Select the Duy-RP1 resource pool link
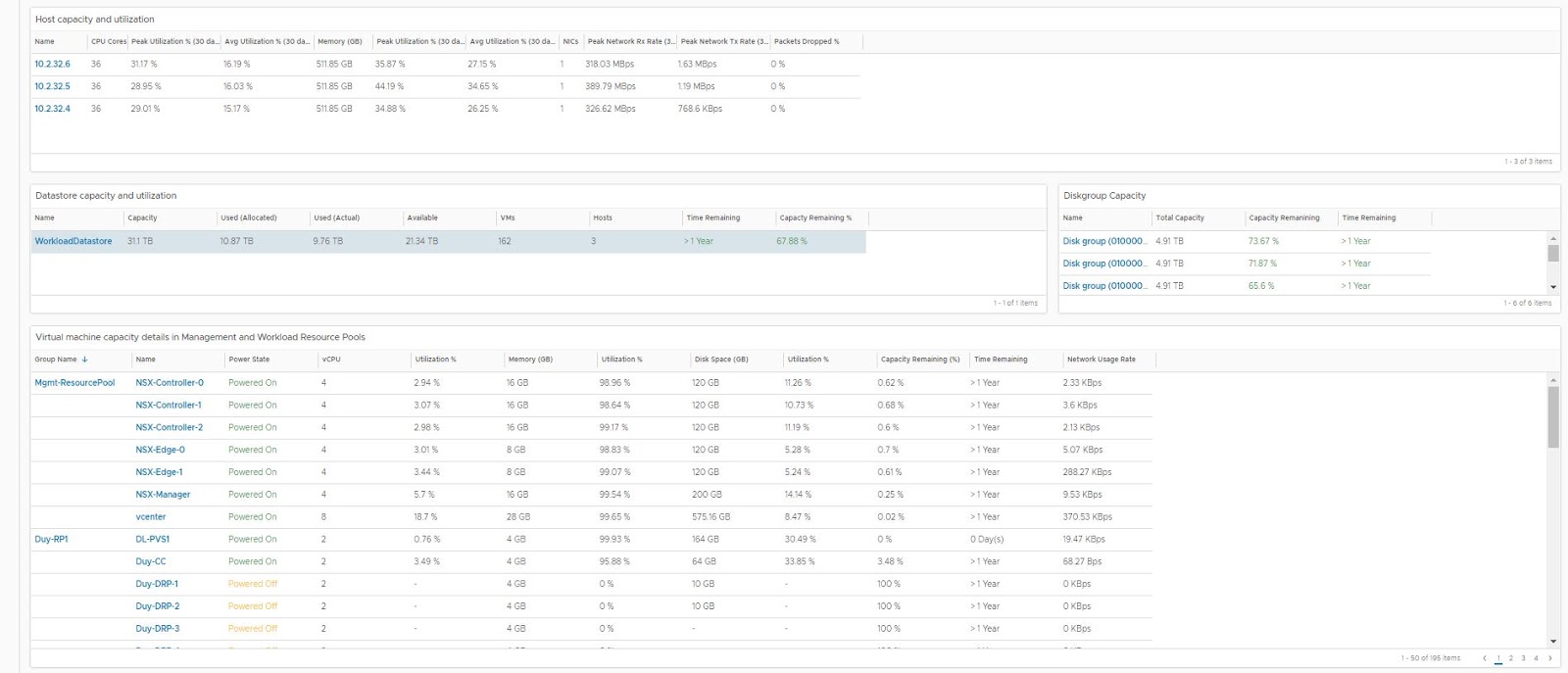The width and height of the screenshot is (1568, 673). 52,540
